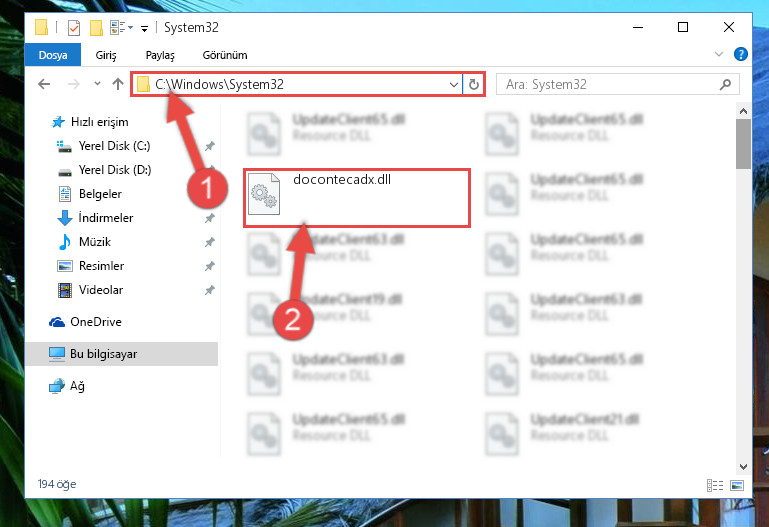Open the recent locations dropdown arrow
The image size is (769, 527).
(97, 84)
